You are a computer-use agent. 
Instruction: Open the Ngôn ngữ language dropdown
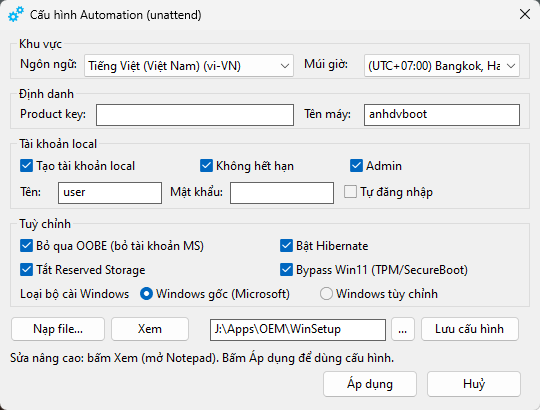tap(189, 65)
